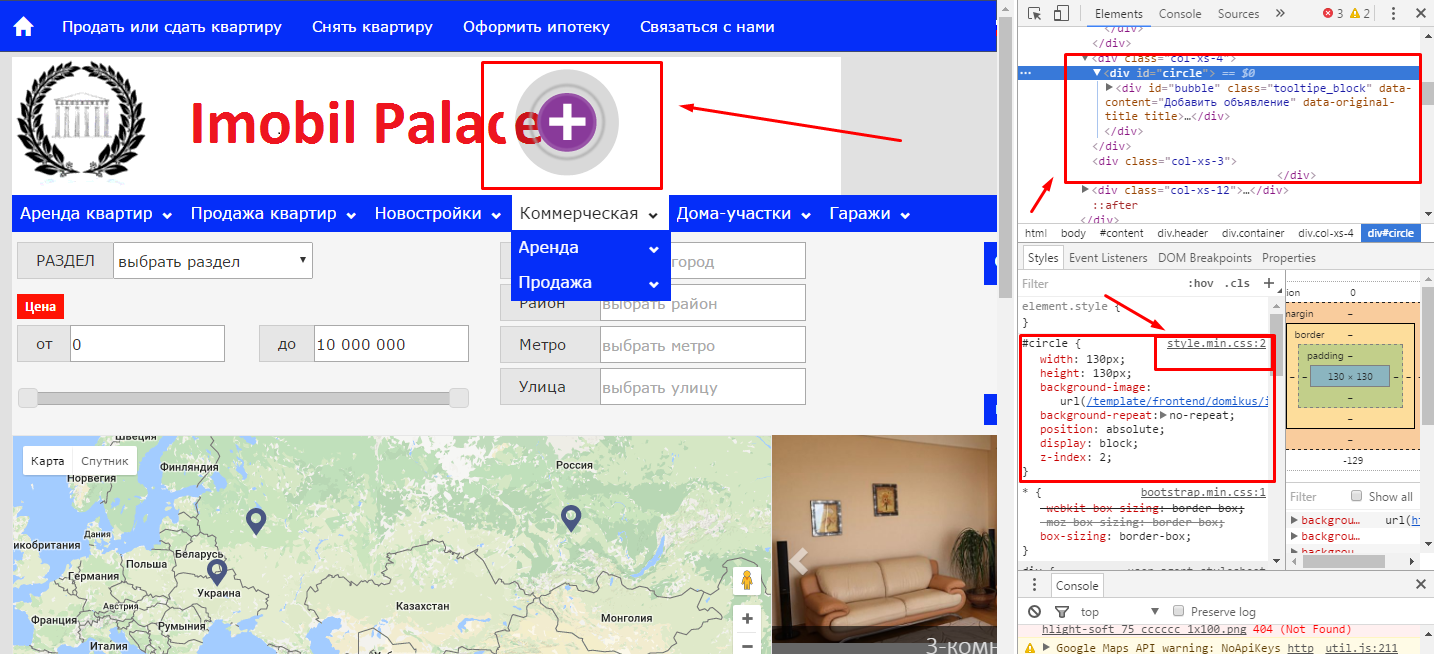Click the purple plus add-listing button
This screenshot has width=1434, height=654.
[567, 123]
